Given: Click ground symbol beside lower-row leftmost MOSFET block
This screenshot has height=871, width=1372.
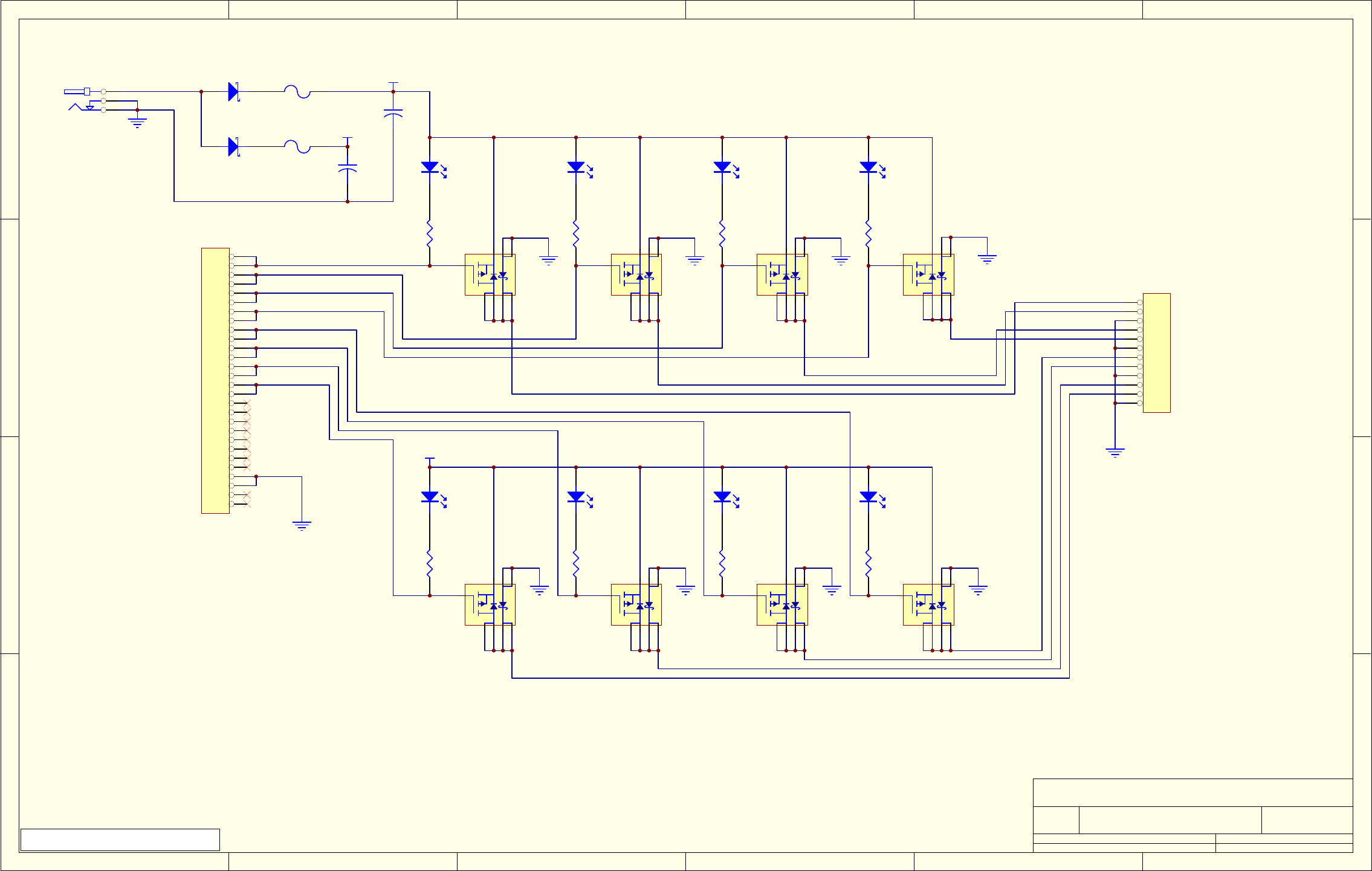Looking at the screenshot, I should pos(539,590).
